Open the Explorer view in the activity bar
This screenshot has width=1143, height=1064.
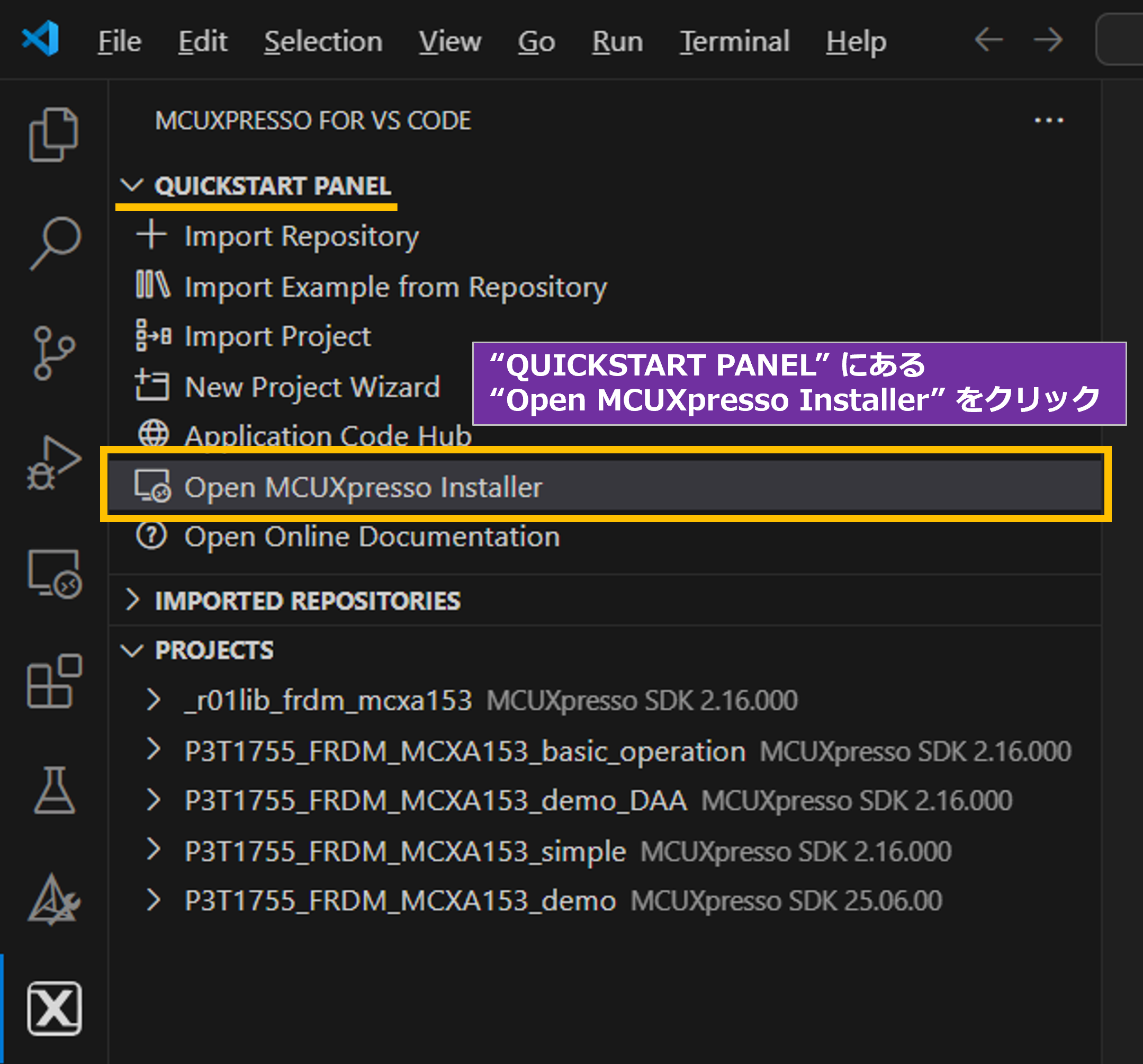point(53,135)
